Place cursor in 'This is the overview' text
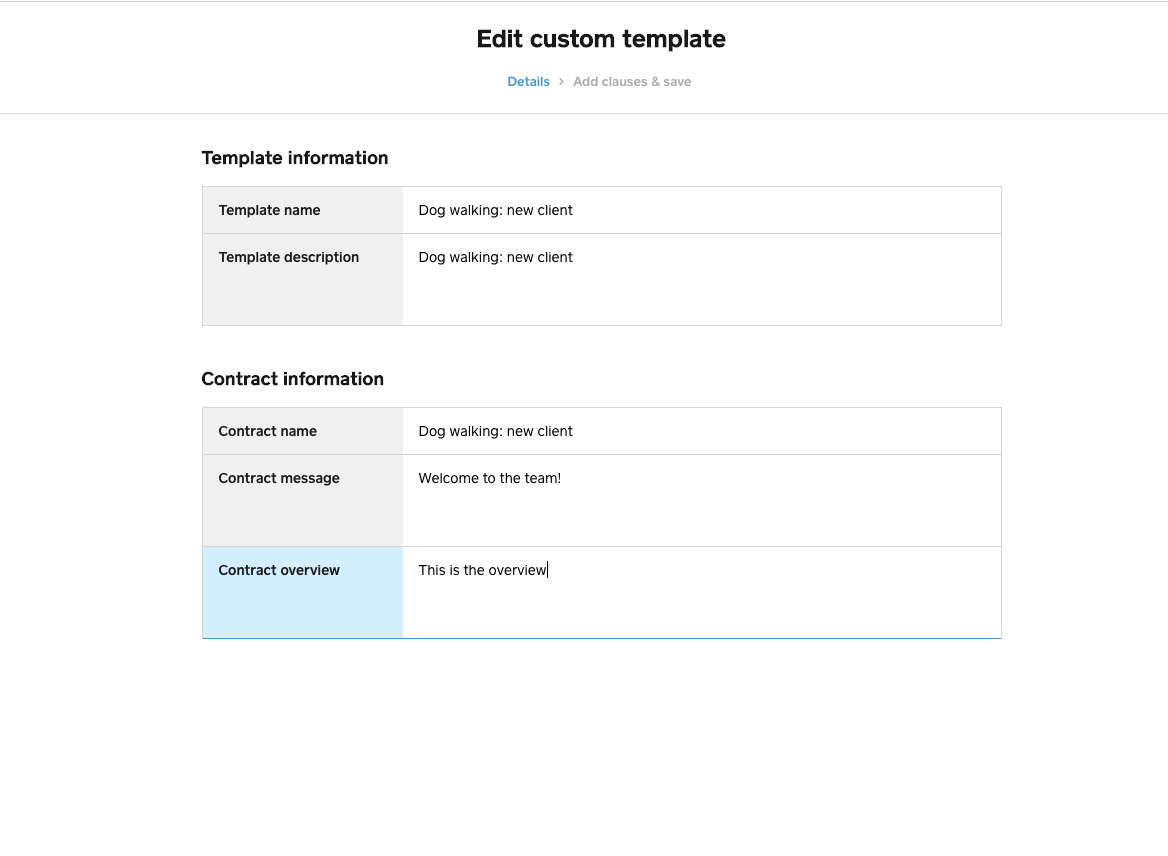Image resolution: width=1168 pixels, height=856 pixels. pyautogui.click(x=483, y=570)
